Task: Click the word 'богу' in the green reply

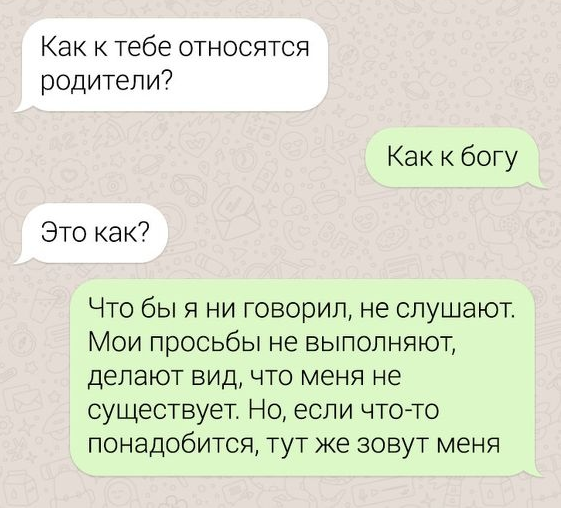Action: (x=489, y=159)
